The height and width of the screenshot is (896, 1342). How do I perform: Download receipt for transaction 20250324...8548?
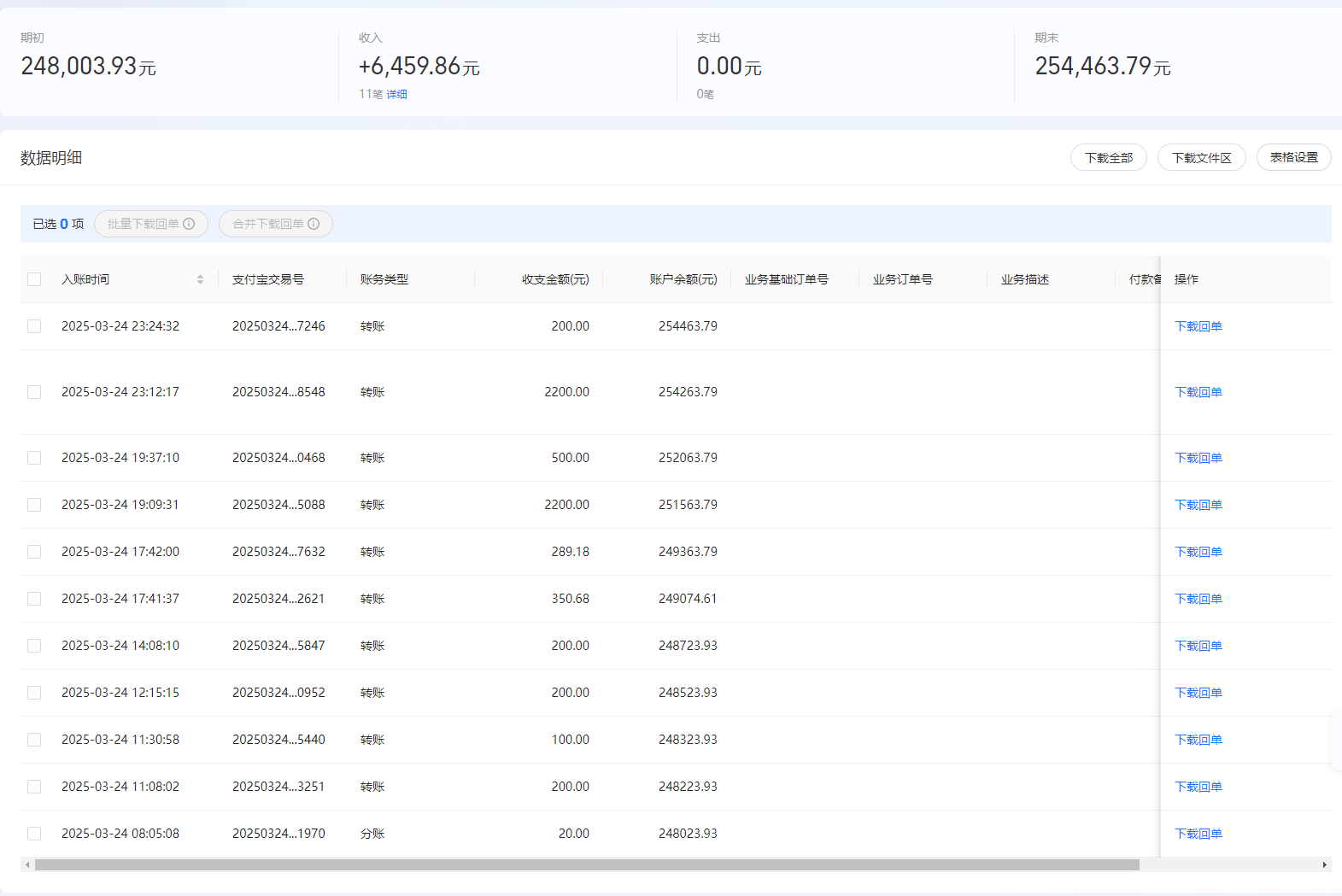click(1198, 392)
